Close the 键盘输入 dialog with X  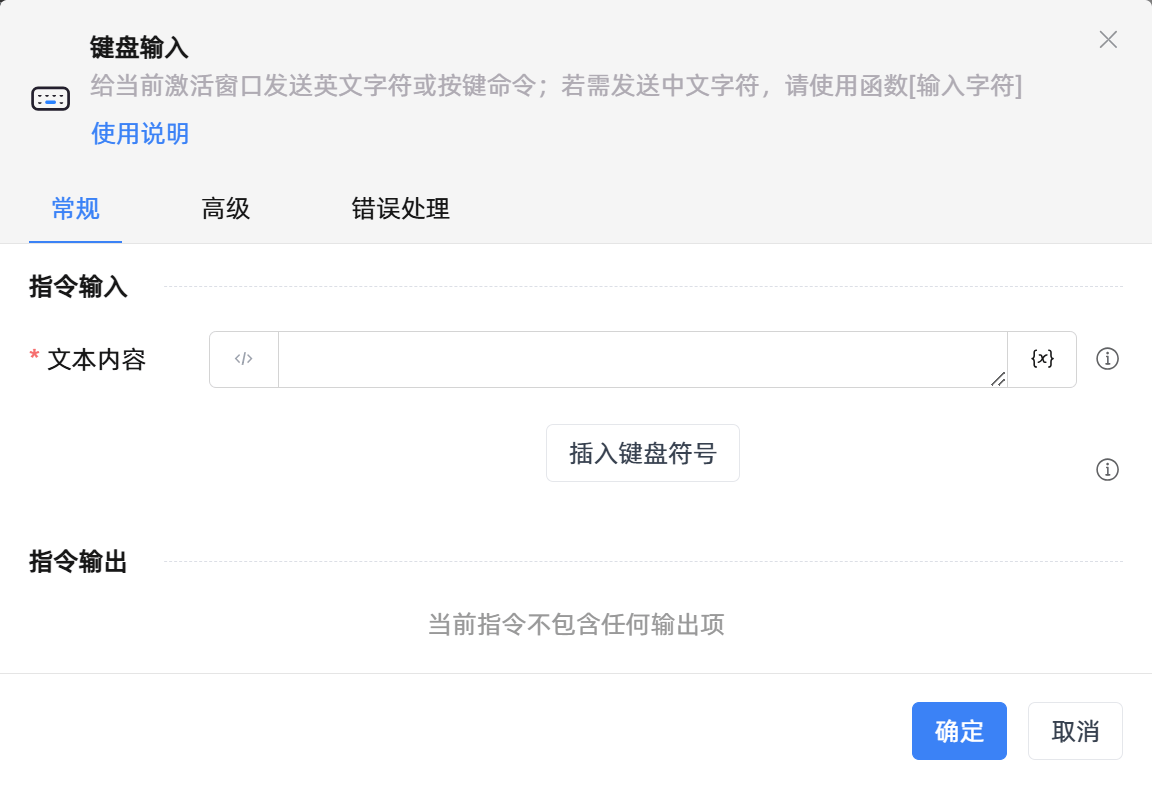[1108, 40]
